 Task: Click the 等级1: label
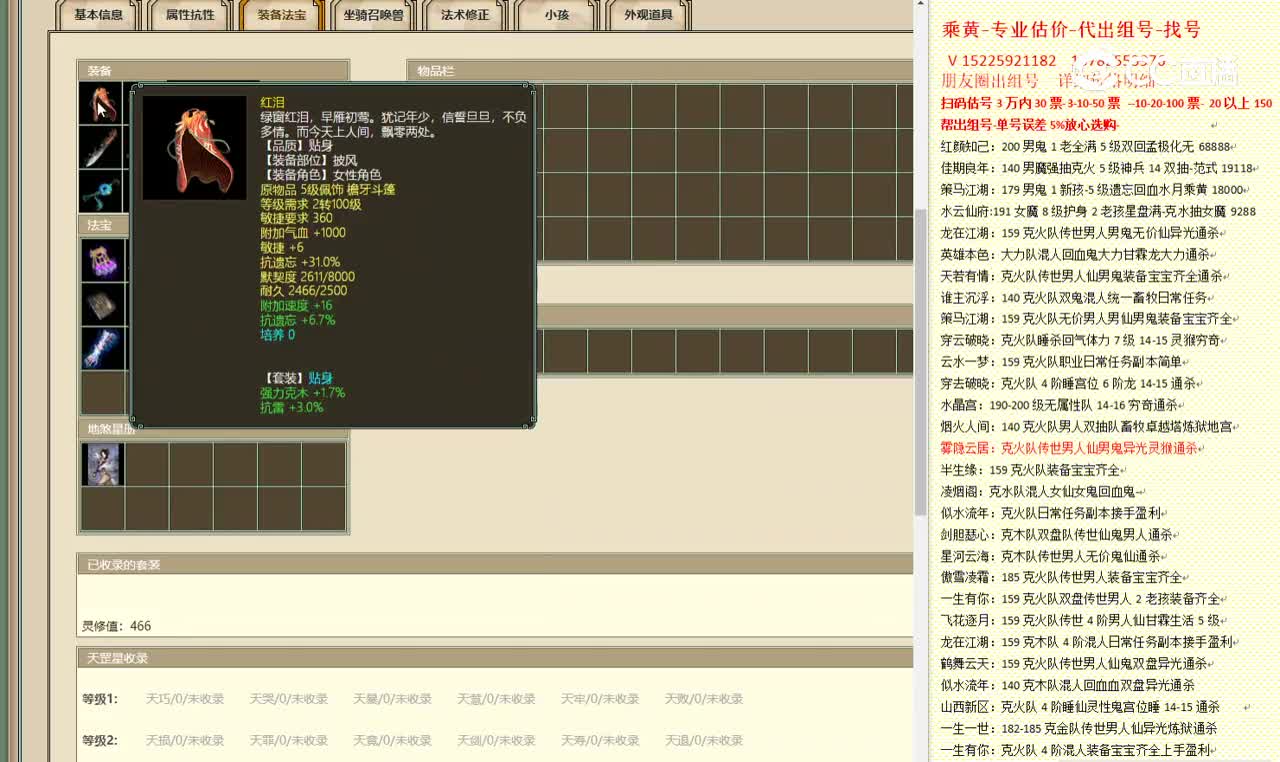click(x=100, y=699)
